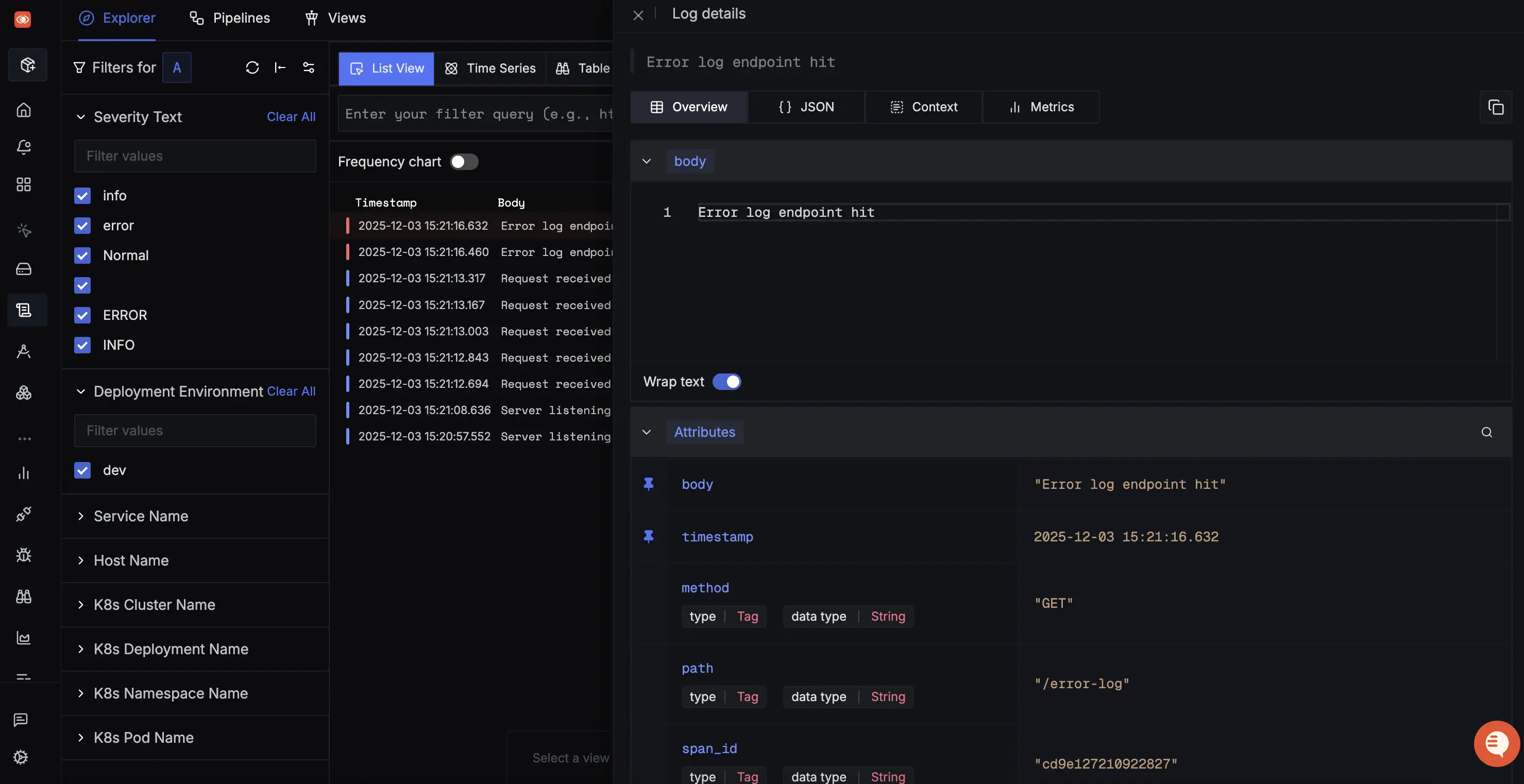Viewport: 1524px width, 784px height.
Task: Open the Alerts bell icon in sidebar
Action: tap(24, 147)
